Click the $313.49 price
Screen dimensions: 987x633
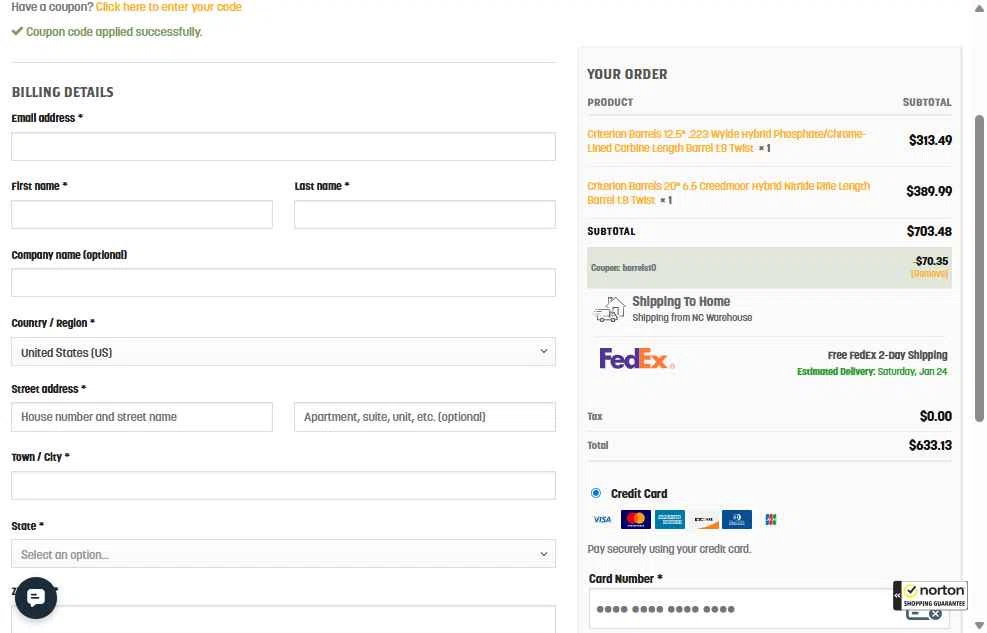(x=930, y=140)
